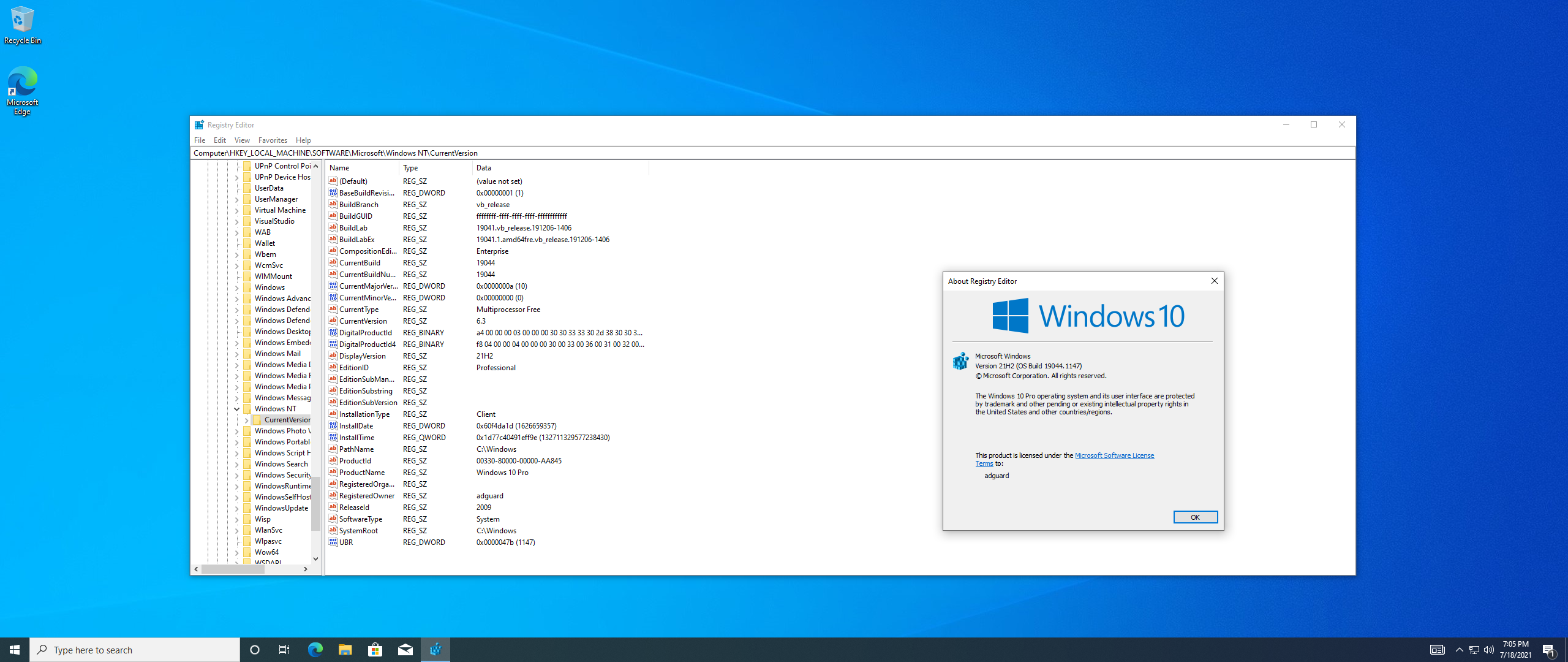The height and width of the screenshot is (662, 1568).
Task: Open Task View on the taskbar
Action: 284,650
